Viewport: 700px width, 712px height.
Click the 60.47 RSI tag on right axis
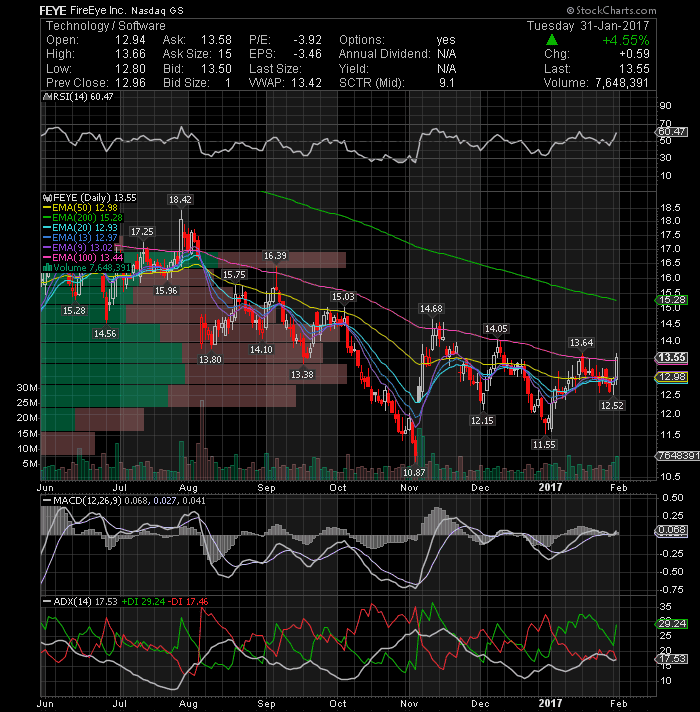[x=672, y=132]
